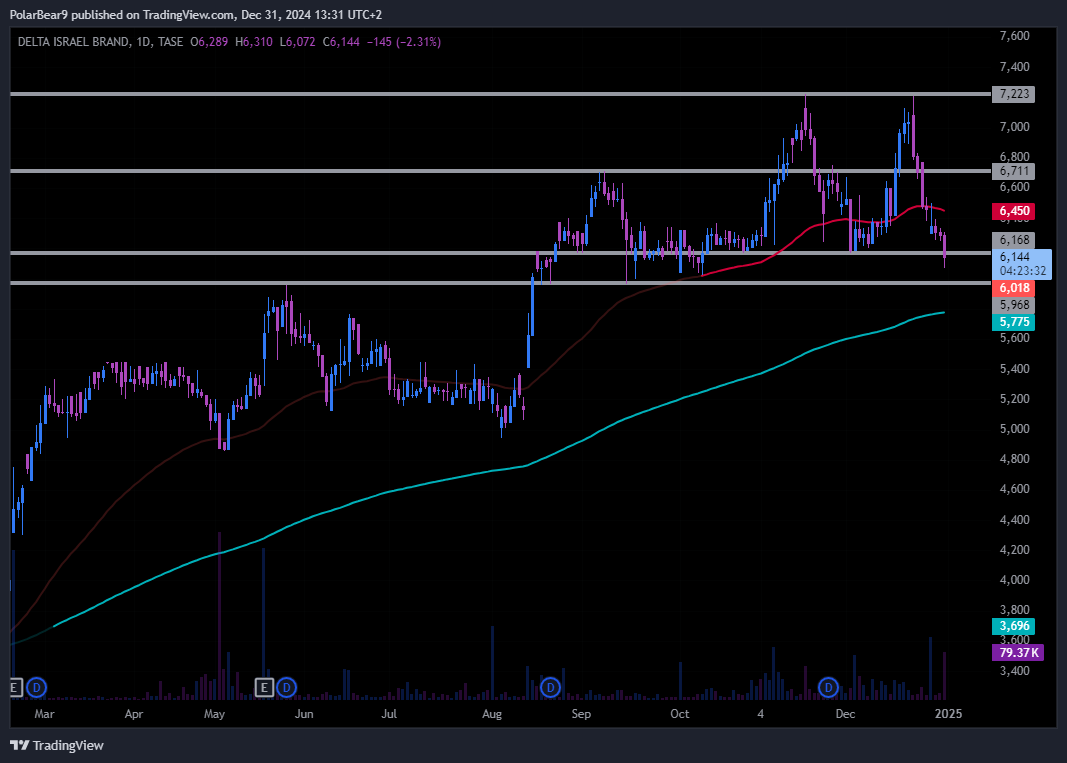Click the O6,289 open value

pos(209,42)
